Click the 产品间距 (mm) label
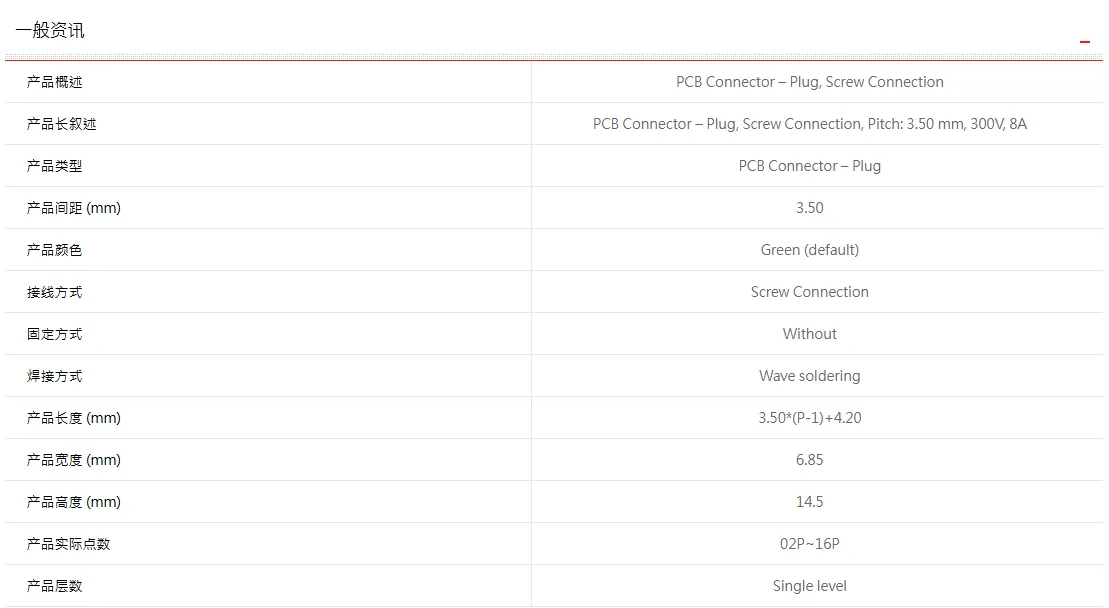 [74, 208]
